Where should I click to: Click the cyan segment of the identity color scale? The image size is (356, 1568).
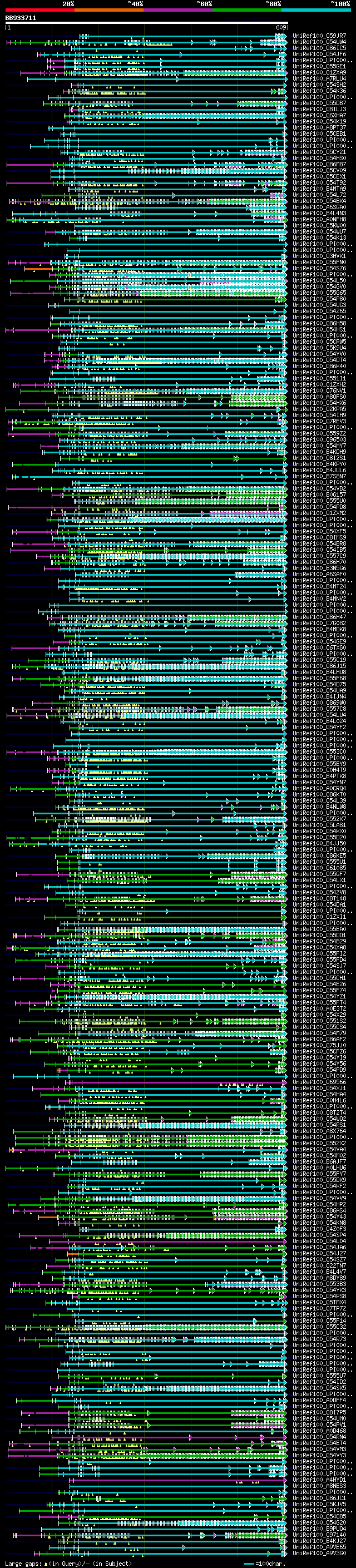tap(316, 10)
